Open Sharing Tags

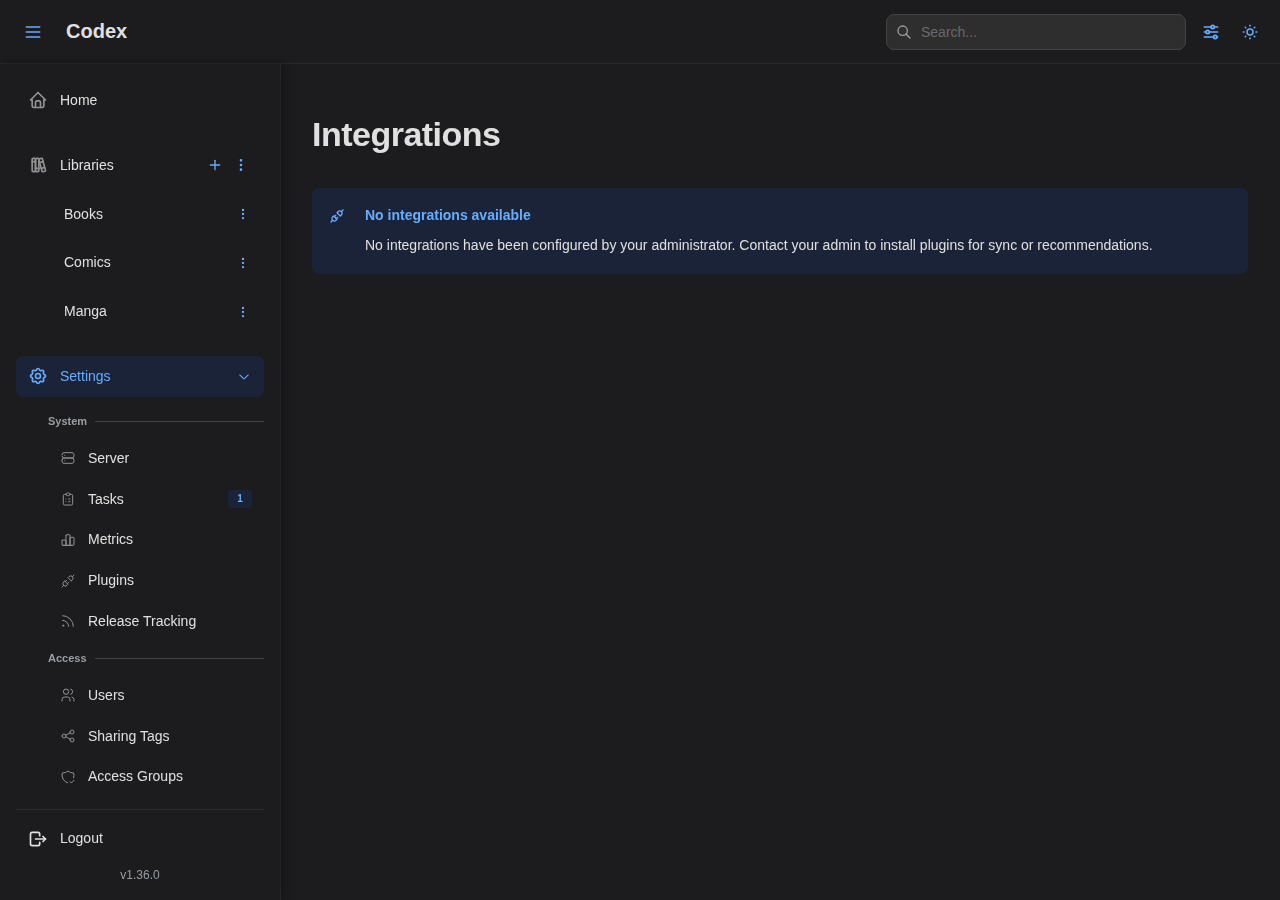156,736
